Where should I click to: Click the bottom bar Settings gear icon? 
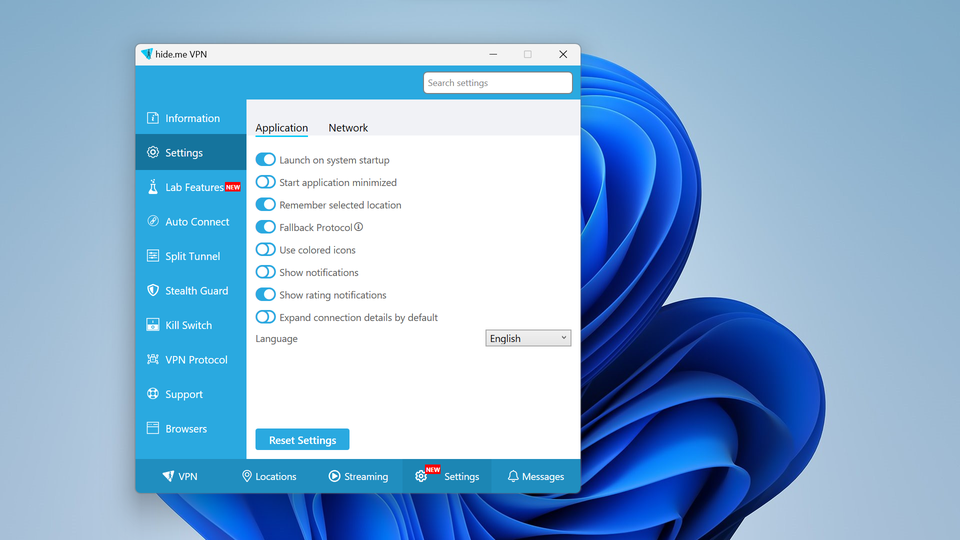tap(421, 476)
